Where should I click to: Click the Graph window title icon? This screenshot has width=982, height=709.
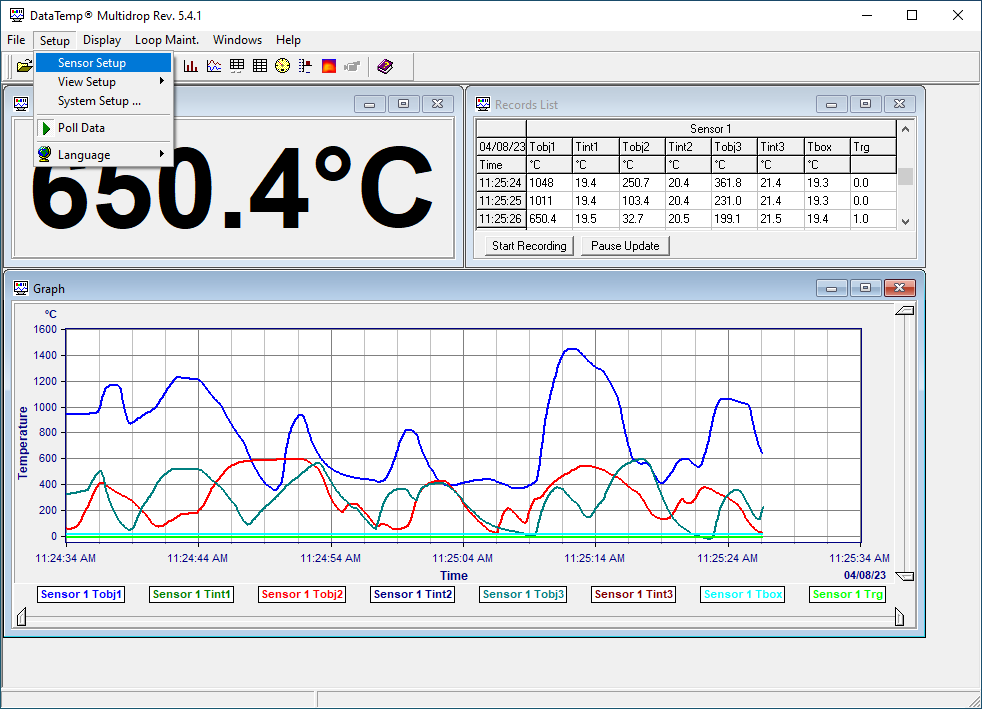(x=21, y=288)
